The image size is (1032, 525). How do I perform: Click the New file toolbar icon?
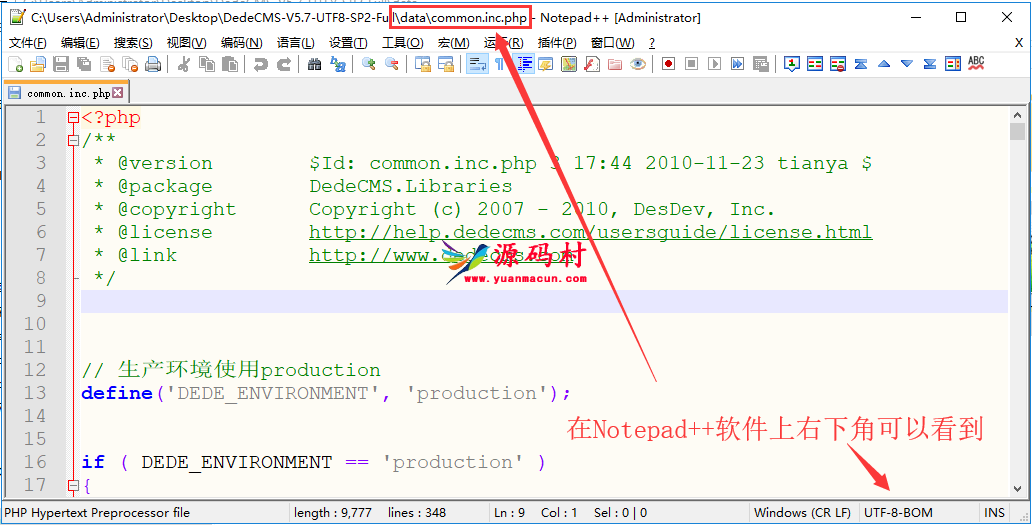(x=15, y=64)
